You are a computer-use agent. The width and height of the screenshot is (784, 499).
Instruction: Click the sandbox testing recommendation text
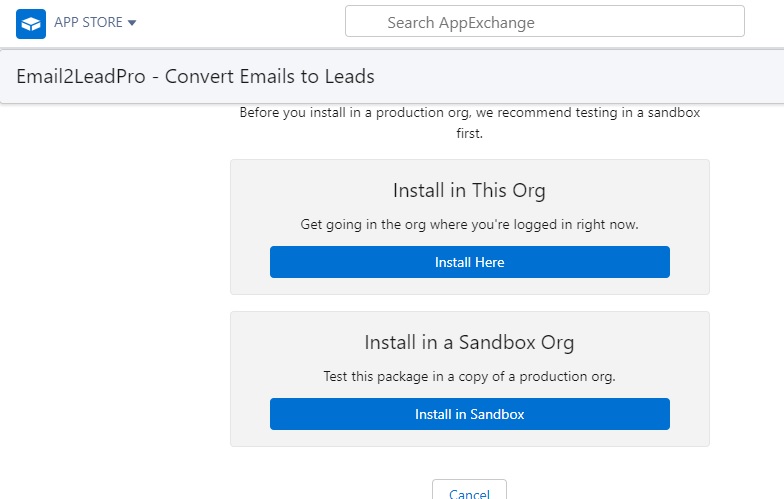pos(469,122)
